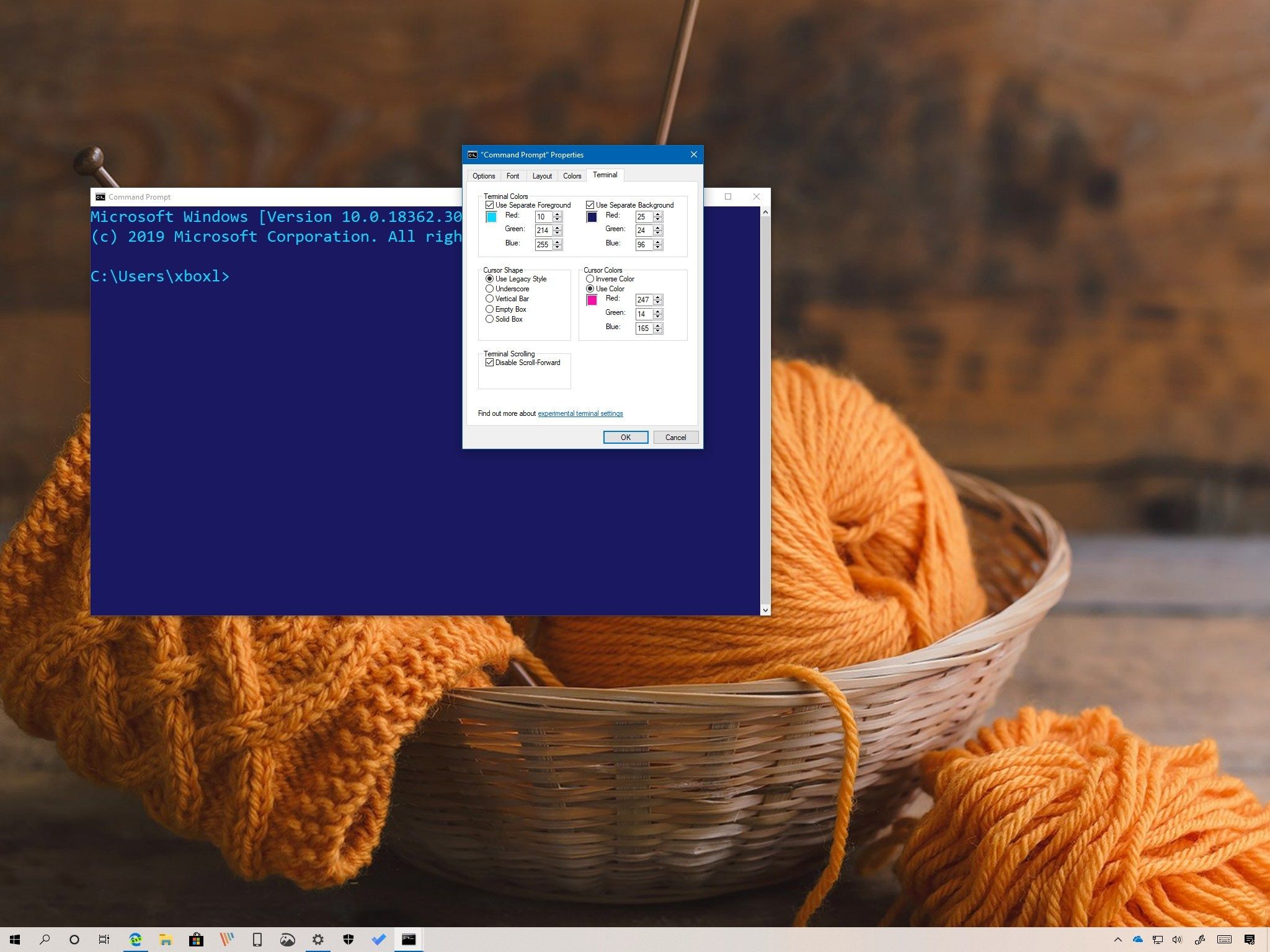Increase foreground Red value with up arrow
Viewport: 1270px width, 952px height.
557,214
